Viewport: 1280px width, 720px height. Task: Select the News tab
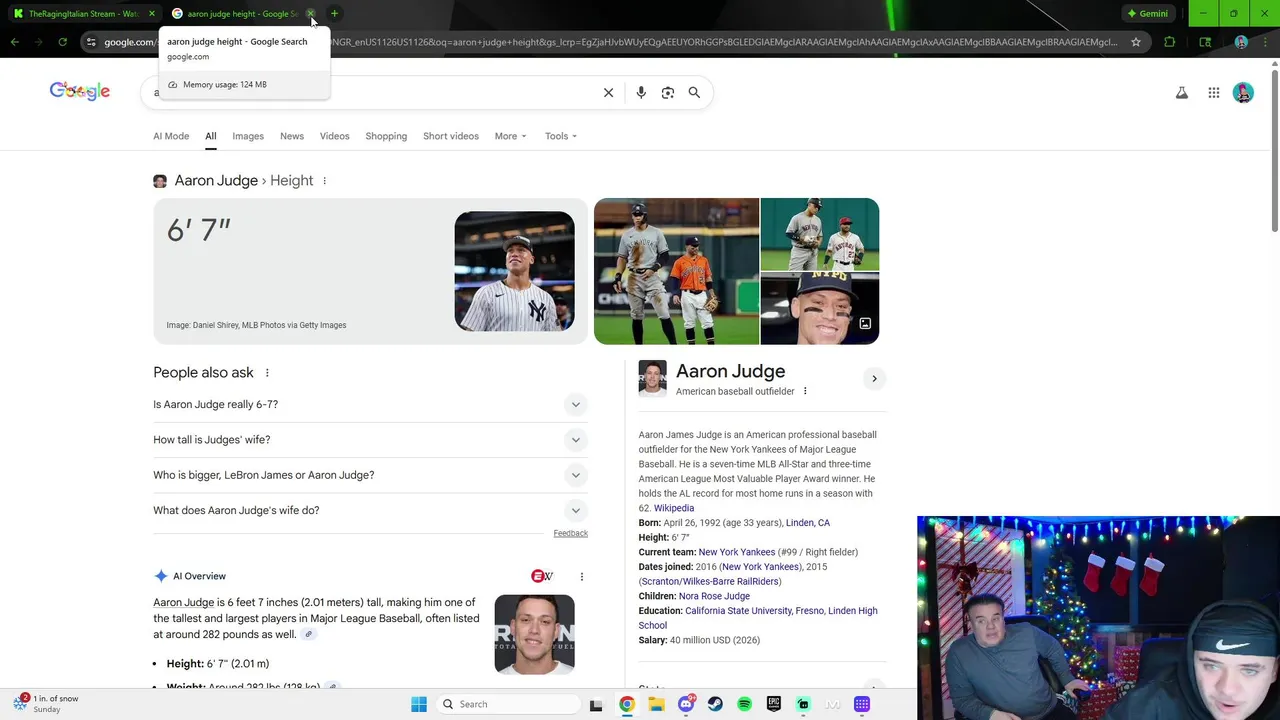coord(292,136)
